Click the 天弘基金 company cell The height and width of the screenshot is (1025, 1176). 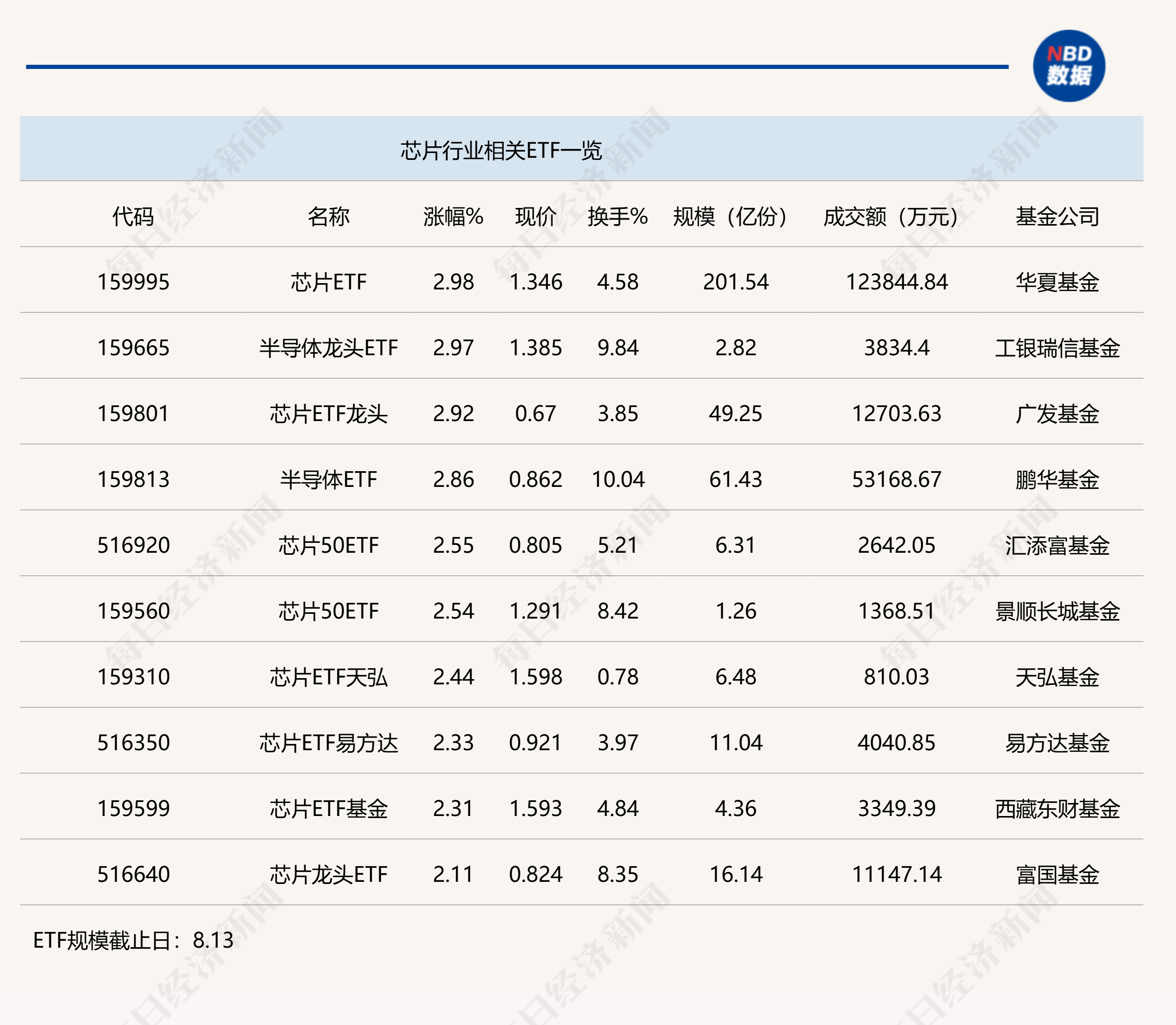1057,677
